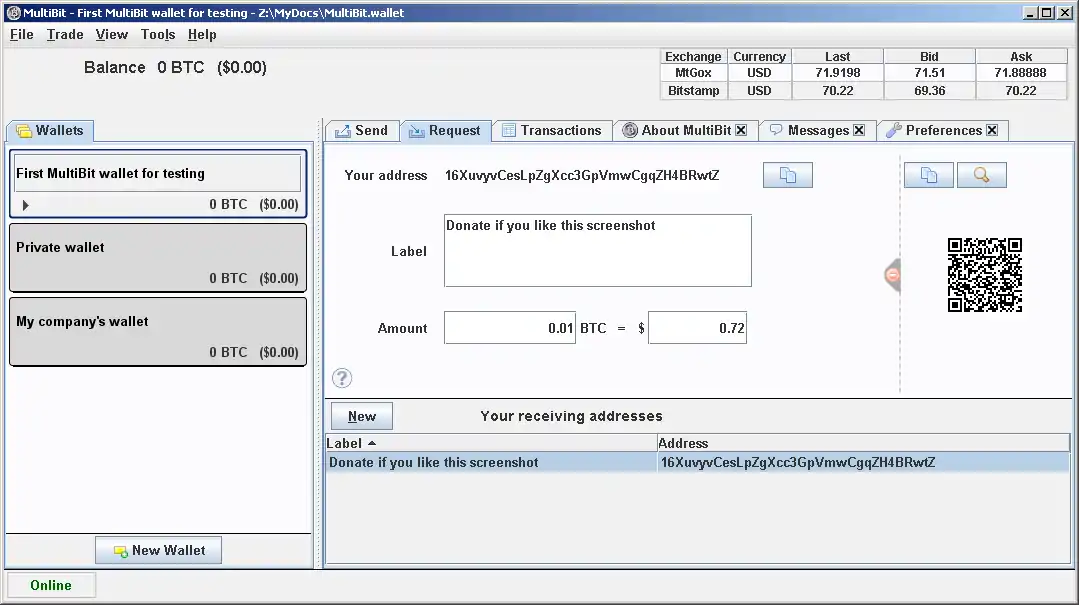The height and width of the screenshot is (605, 1079).
Task: Open the Transactions tab
Action: click(x=551, y=131)
